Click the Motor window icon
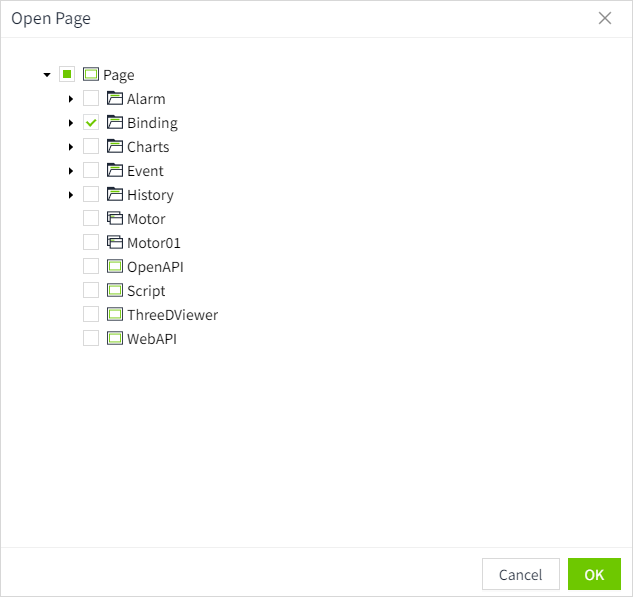 tap(114, 219)
